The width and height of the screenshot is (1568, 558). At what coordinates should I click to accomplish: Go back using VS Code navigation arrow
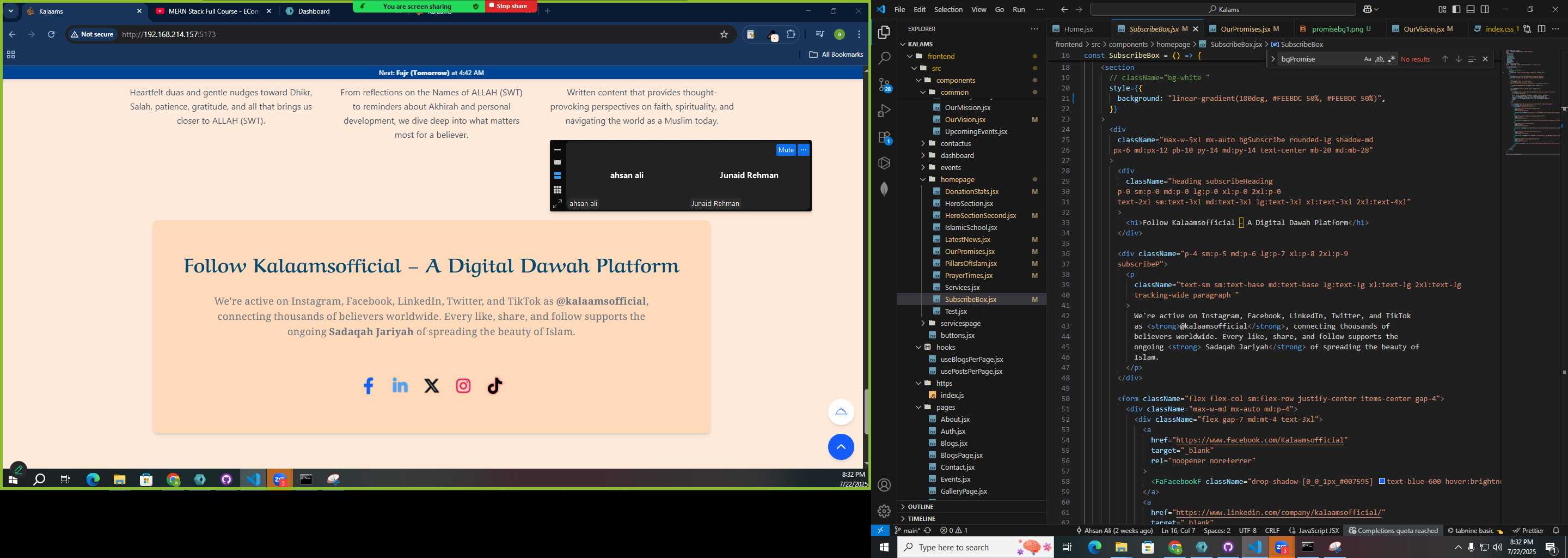point(1064,9)
